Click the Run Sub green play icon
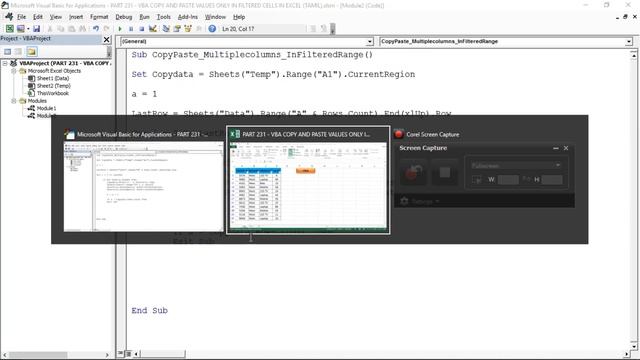Image resolution: width=640 pixels, height=360 pixels. 120,29
